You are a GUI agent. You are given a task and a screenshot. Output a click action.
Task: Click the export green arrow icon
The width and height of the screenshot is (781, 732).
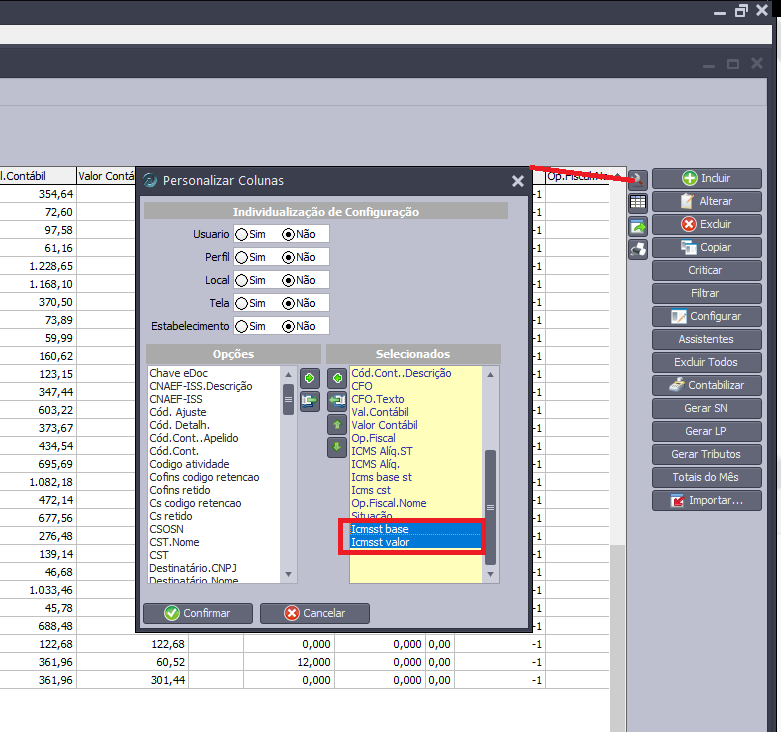coord(638,227)
